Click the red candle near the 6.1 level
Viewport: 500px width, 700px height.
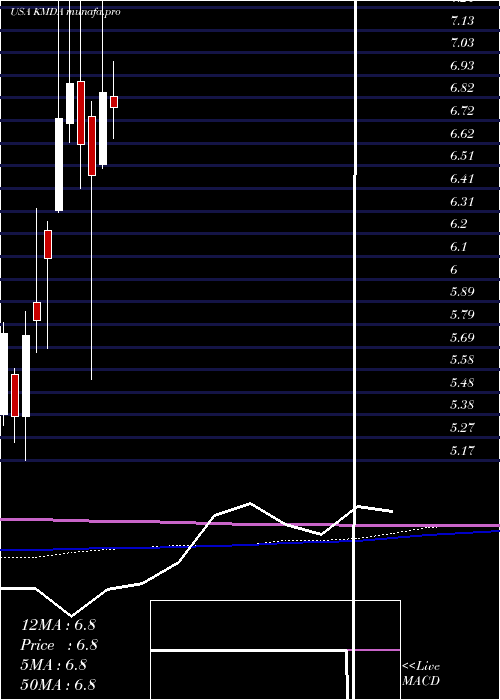coord(48,244)
